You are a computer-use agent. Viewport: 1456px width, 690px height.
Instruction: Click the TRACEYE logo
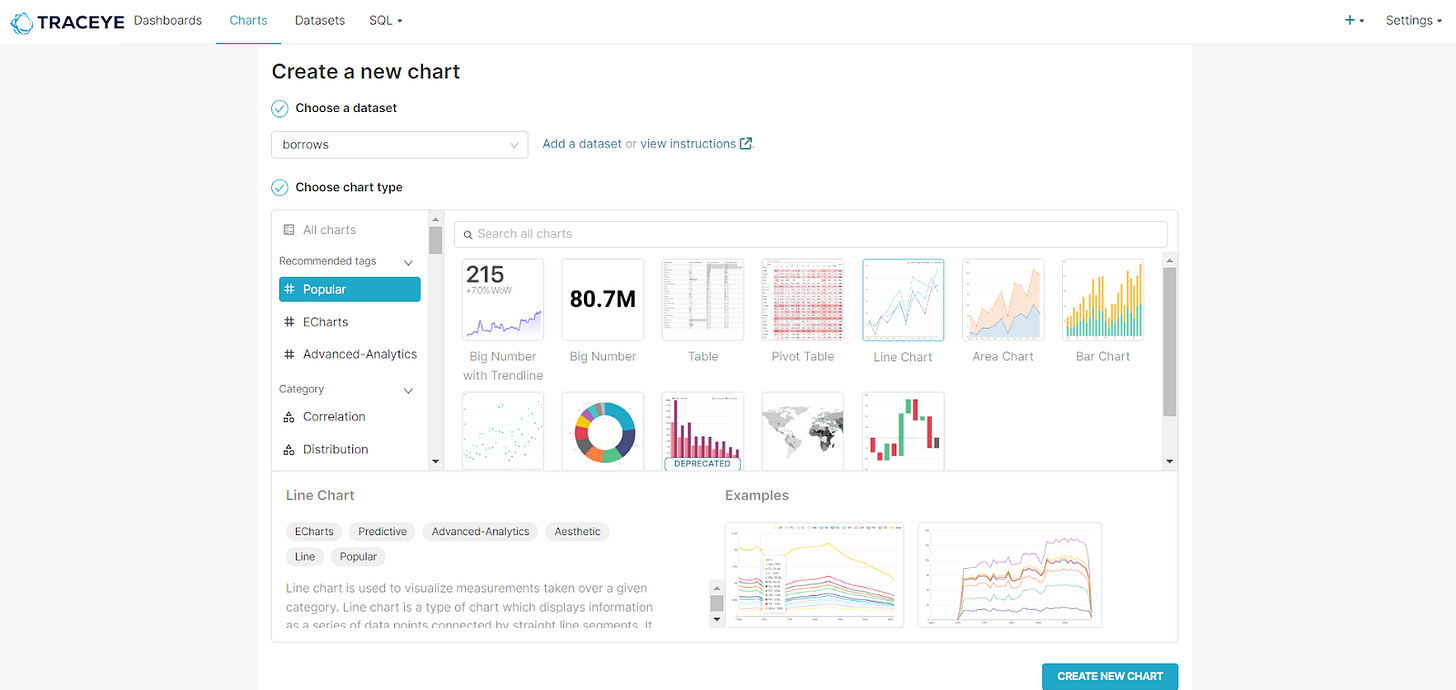coord(65,21)
